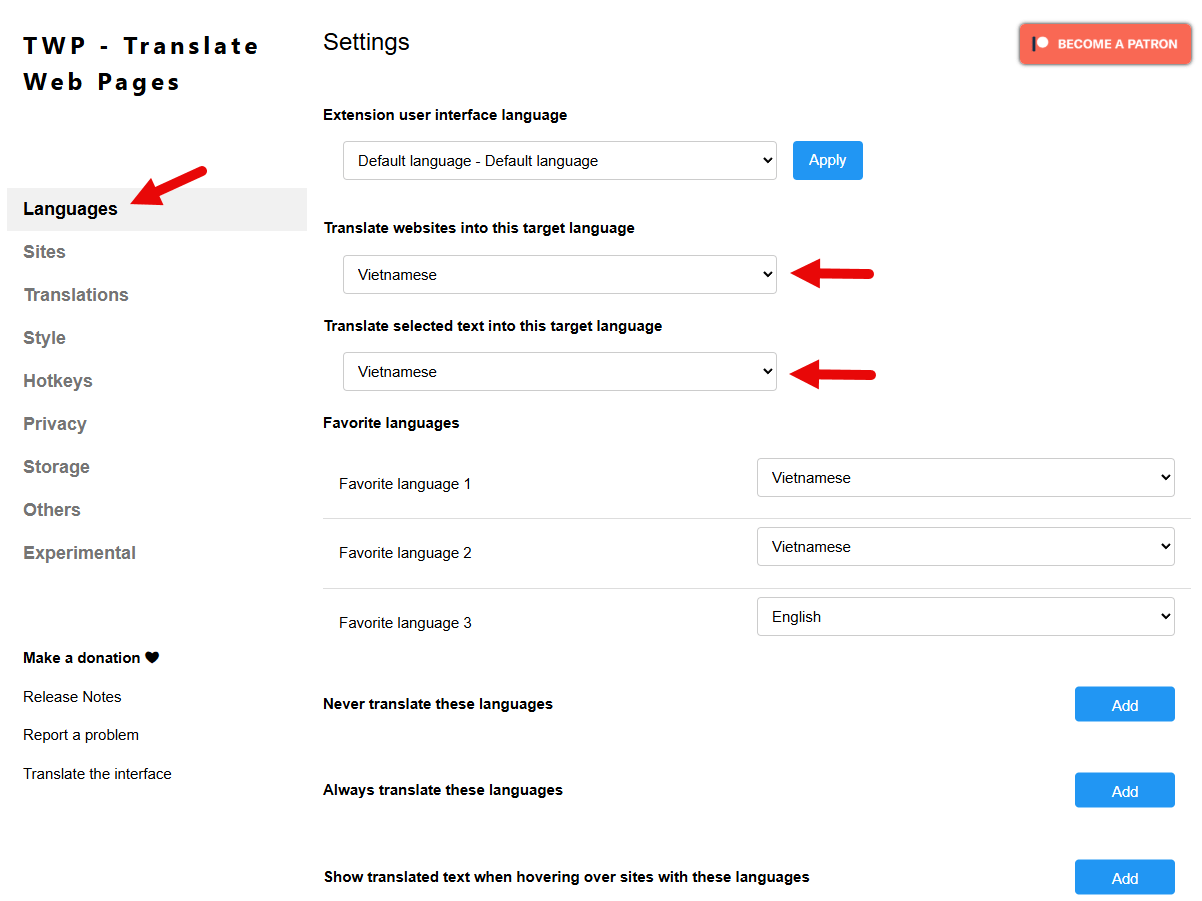The image size is (1202, 901).
Task: Click the Settings page heading
Action: click(x=366, y=43)
